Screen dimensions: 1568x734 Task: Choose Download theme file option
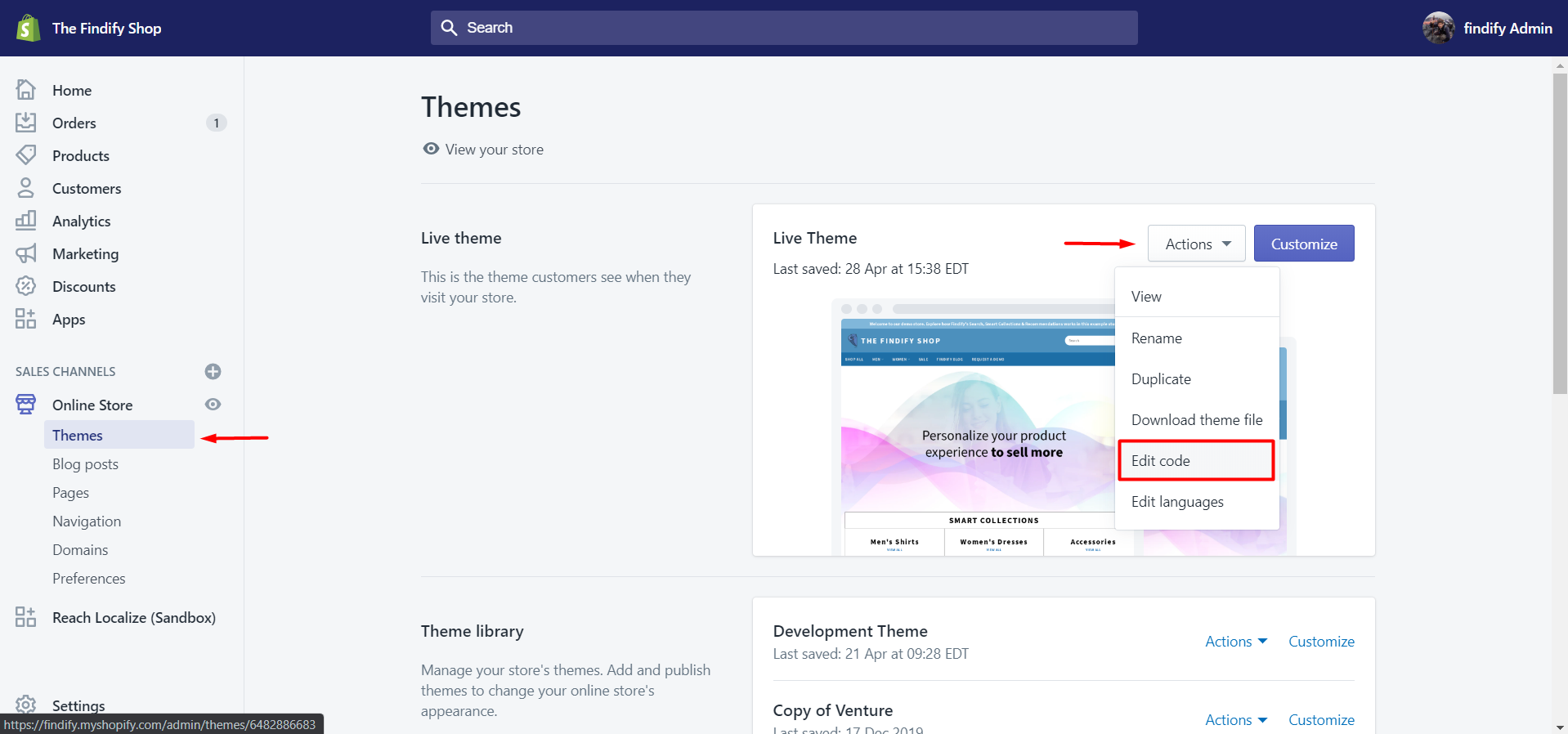(1197, 419)
